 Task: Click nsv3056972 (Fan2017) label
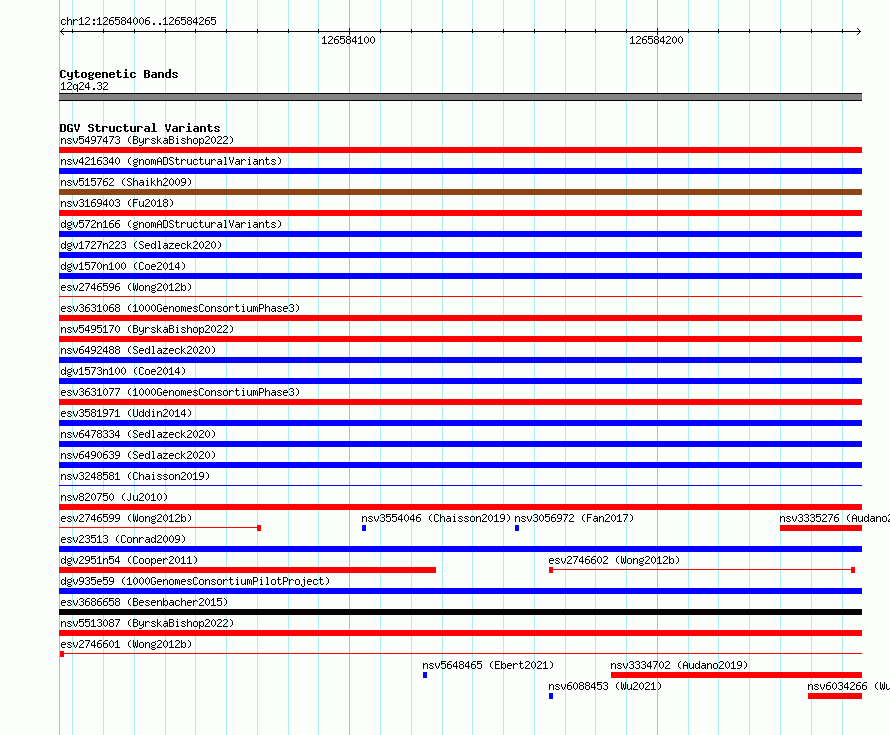pyautogui.click(x=574, y=518)
